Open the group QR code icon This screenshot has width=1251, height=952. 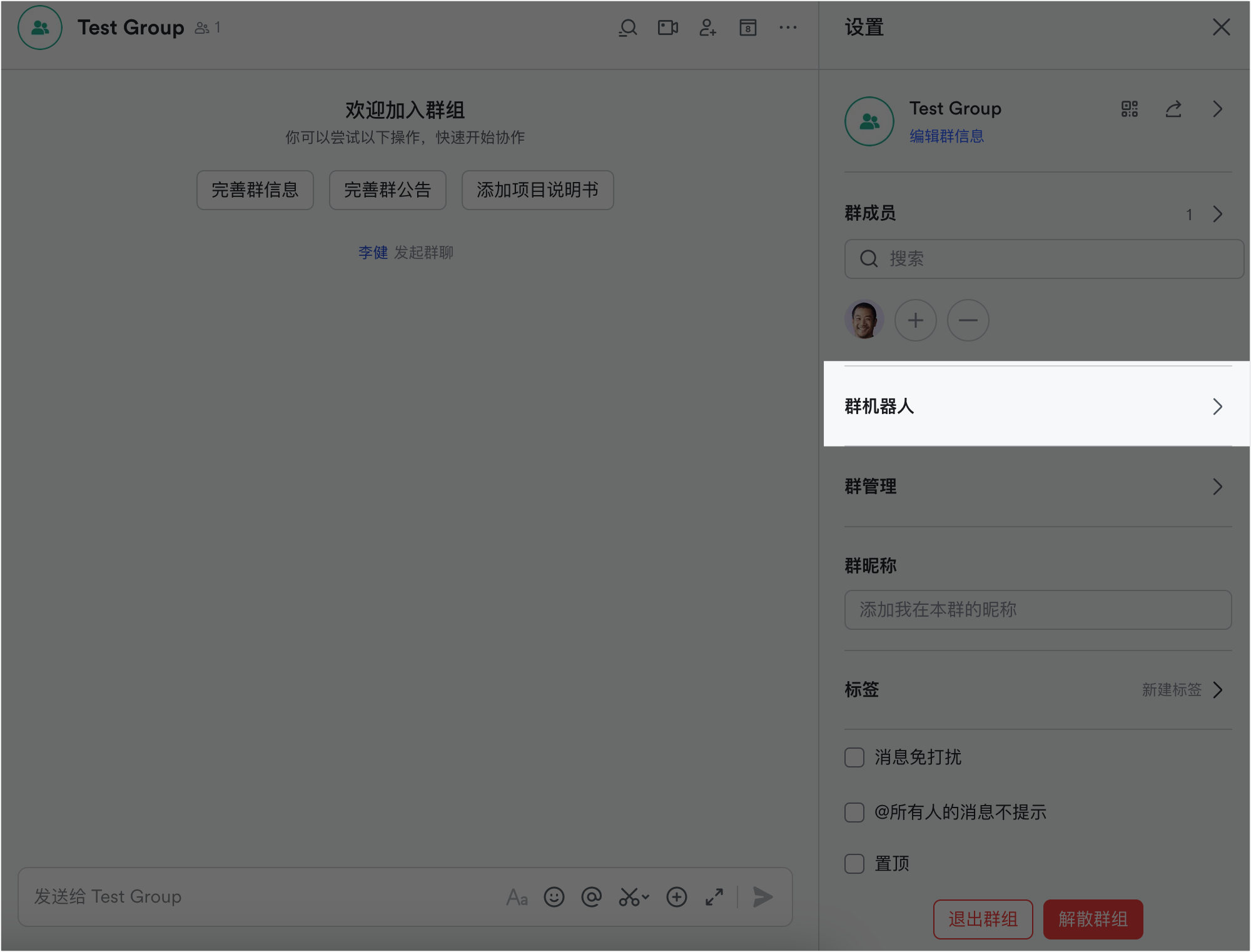[1129, 109]
